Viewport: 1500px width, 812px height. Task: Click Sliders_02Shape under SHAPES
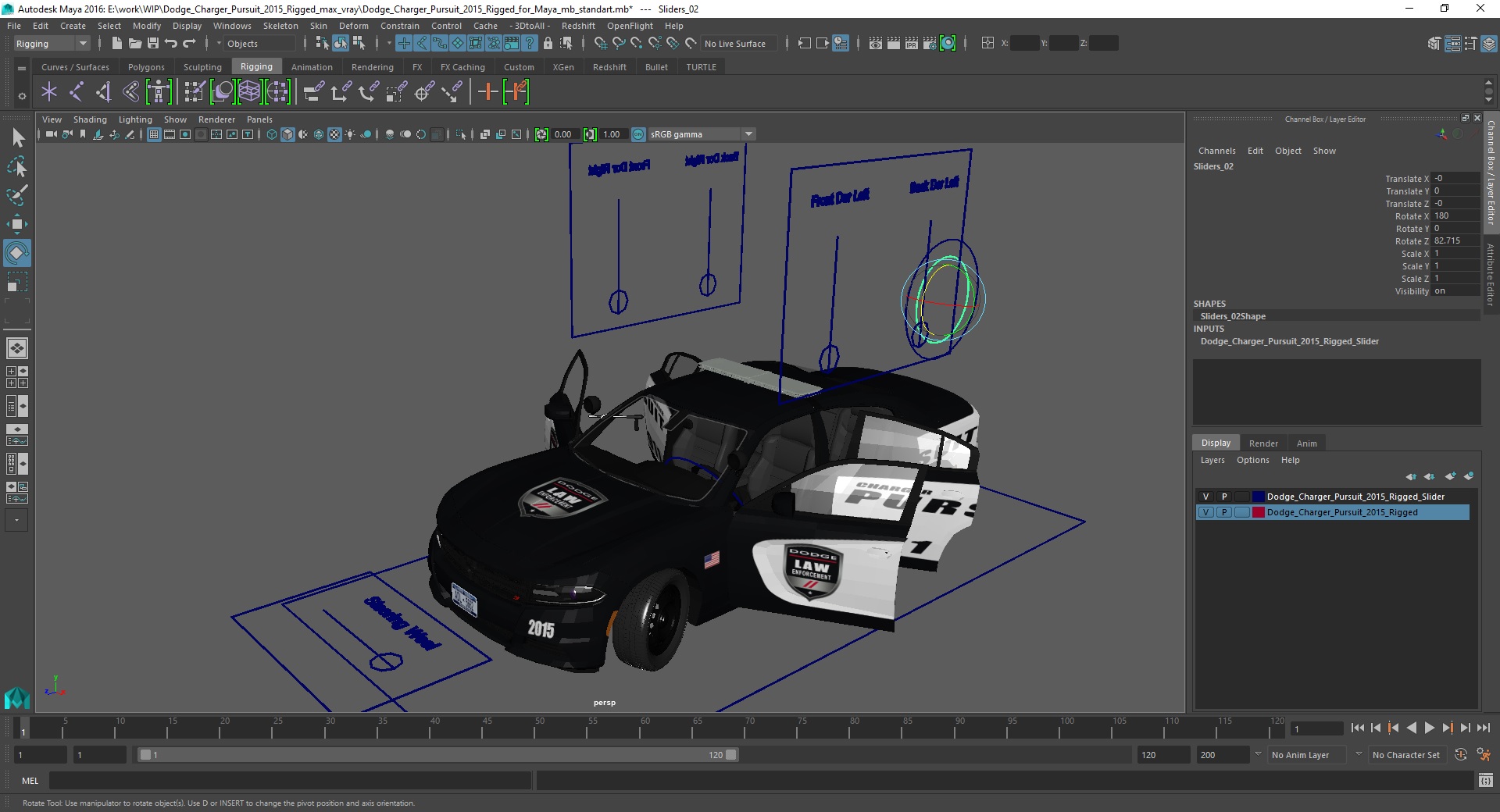click(1233, 316)
